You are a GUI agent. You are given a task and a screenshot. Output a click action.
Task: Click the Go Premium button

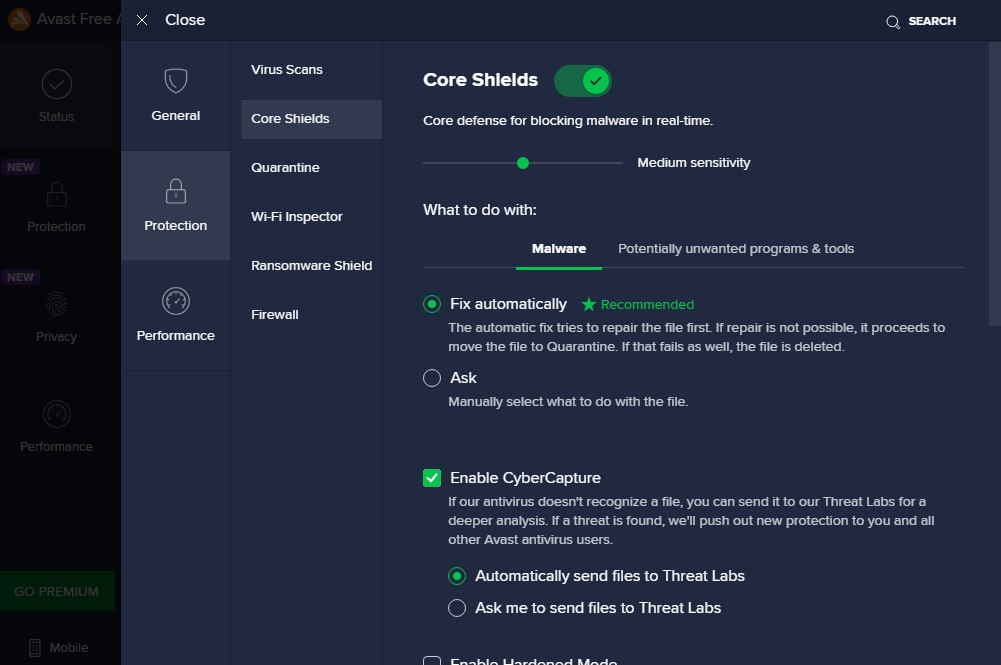(x=56, y=591)
